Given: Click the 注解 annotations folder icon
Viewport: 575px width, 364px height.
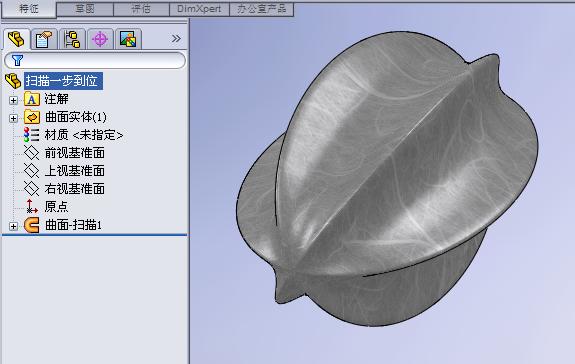Looking at the screenshot, I should tap(32, 99).
